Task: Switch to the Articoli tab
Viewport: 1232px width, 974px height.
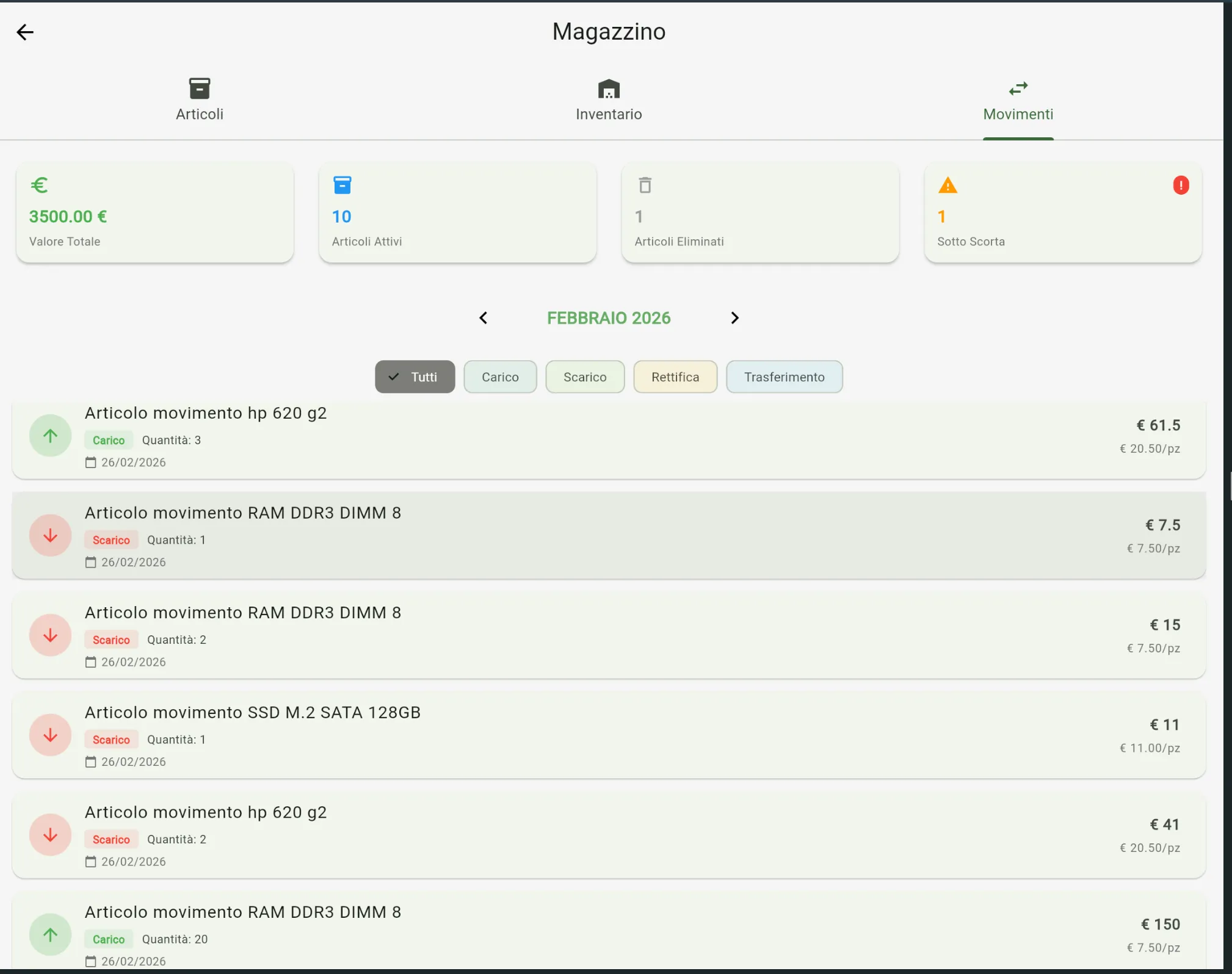Action: (x=200, y=101)
